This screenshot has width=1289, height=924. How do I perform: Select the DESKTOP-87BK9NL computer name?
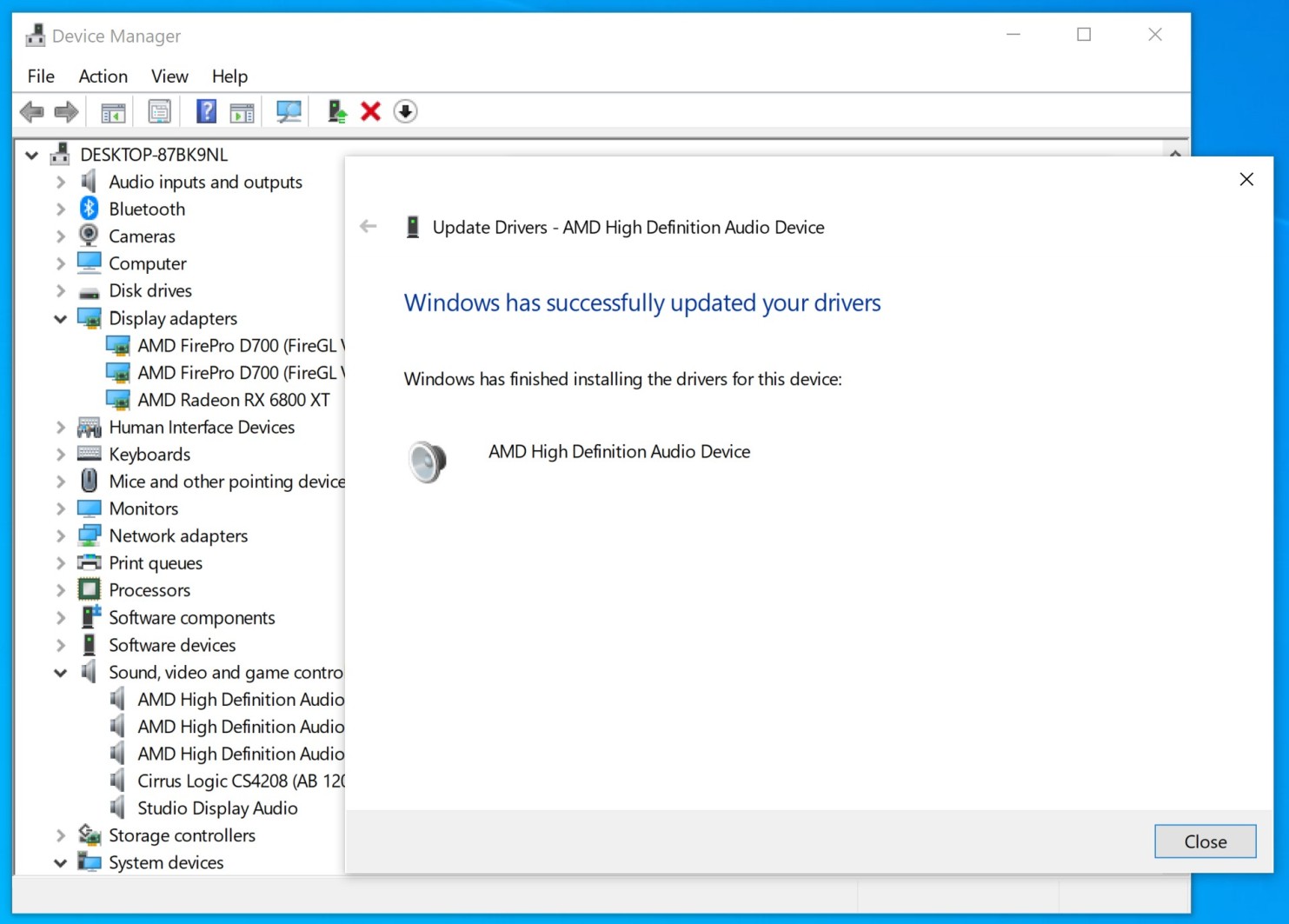click(x=154, y=155)
